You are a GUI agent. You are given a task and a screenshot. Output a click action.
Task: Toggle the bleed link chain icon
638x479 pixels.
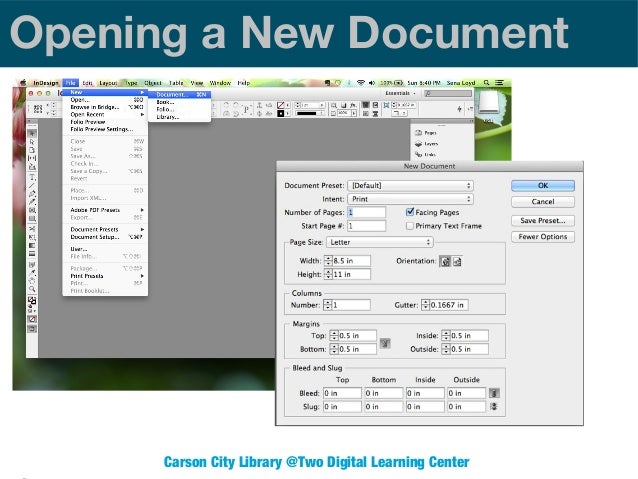(494, 393)
